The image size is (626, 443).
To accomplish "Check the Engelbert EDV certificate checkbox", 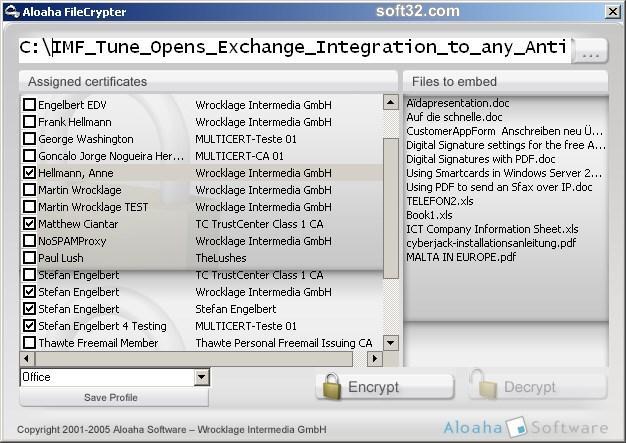I will click(29, 105).
